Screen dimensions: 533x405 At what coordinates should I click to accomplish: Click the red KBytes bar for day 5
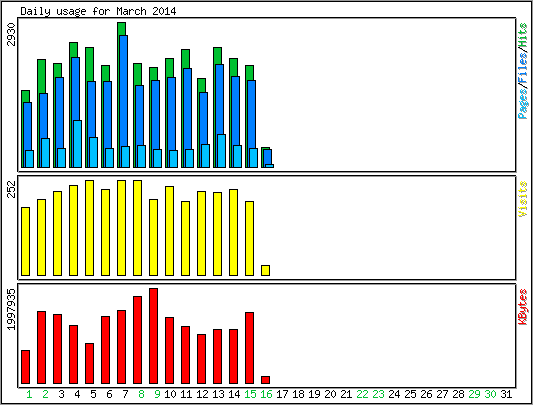point(89,364)
